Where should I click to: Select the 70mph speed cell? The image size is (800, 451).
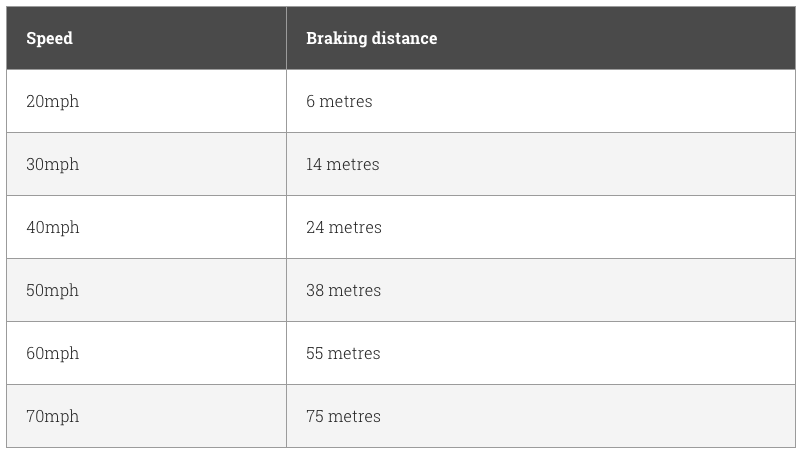pos(52,416)
